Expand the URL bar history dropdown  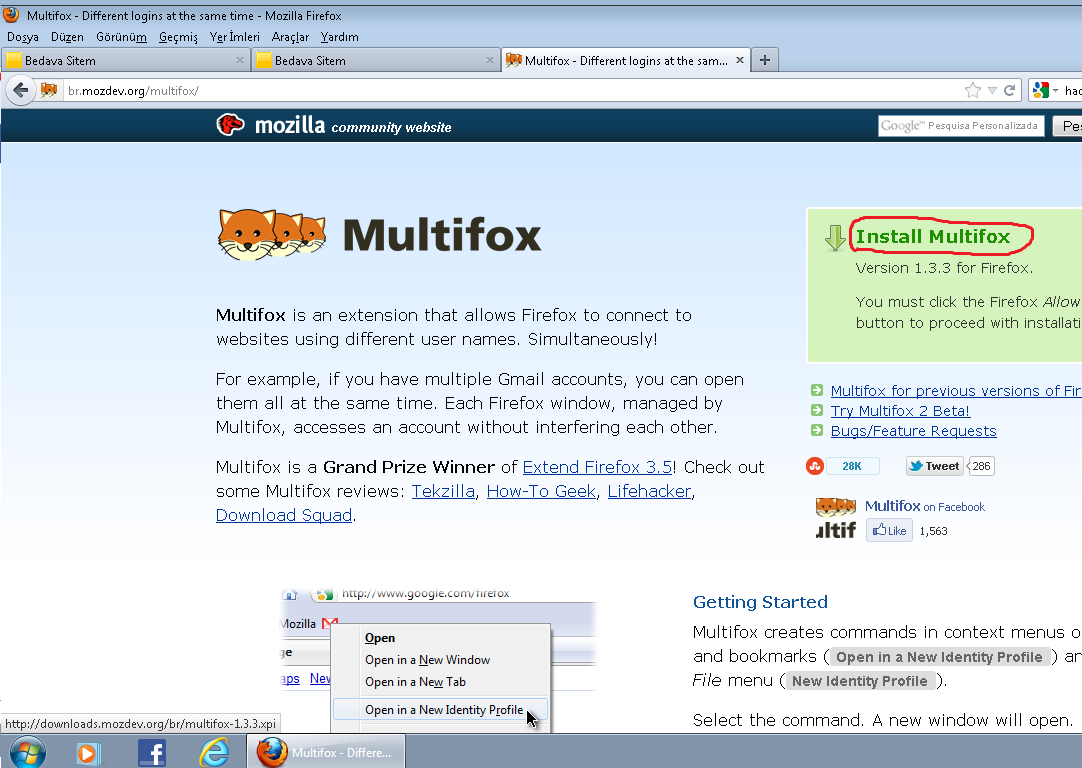tap(992, 90)
